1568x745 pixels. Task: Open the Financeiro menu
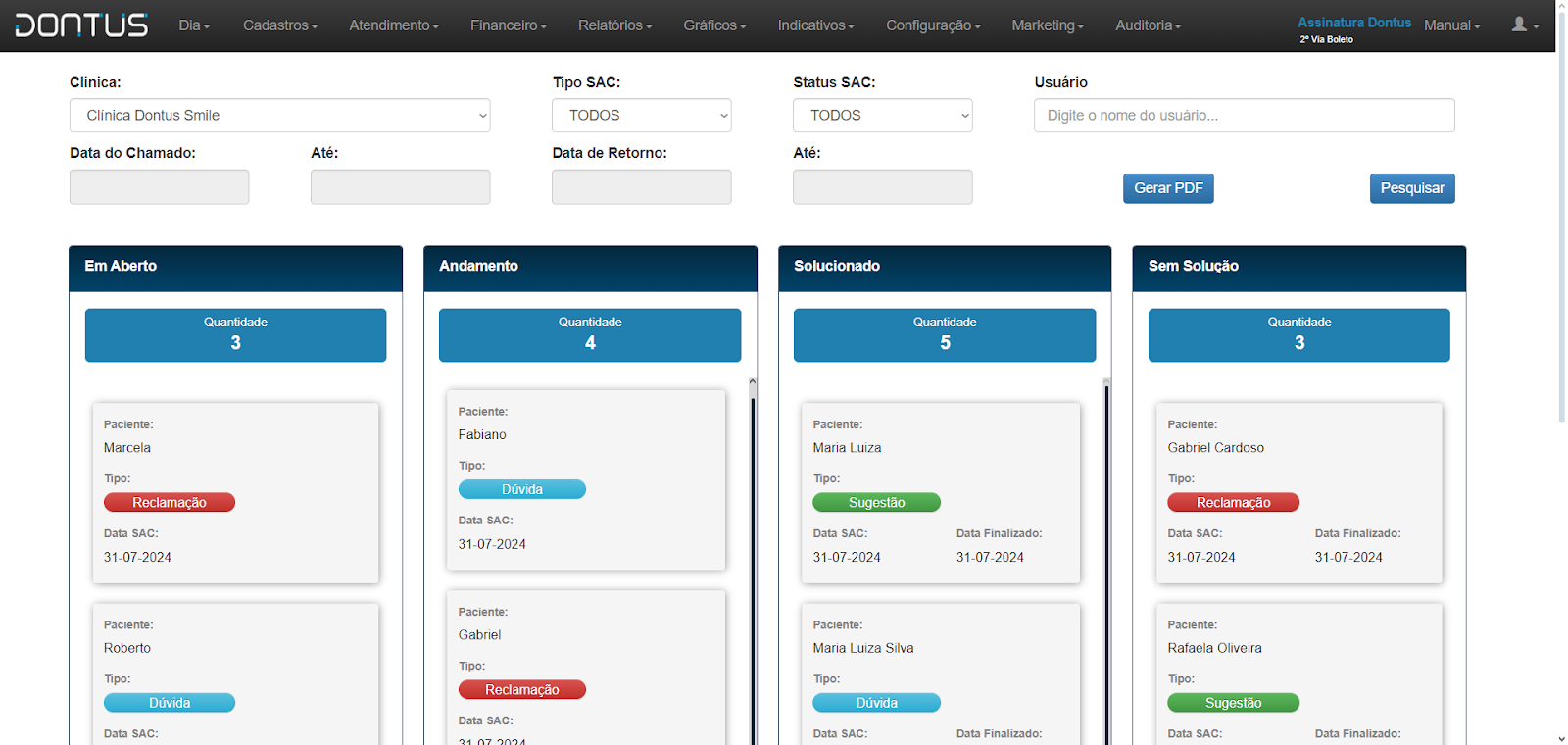click(x=509, y=25)
